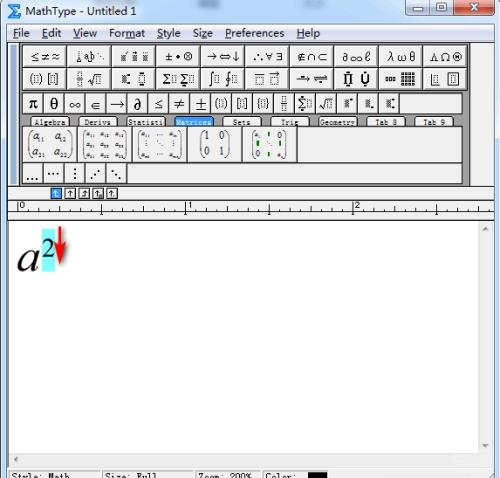
Task: Open the matrix templates palette
Action: (401, 79)
